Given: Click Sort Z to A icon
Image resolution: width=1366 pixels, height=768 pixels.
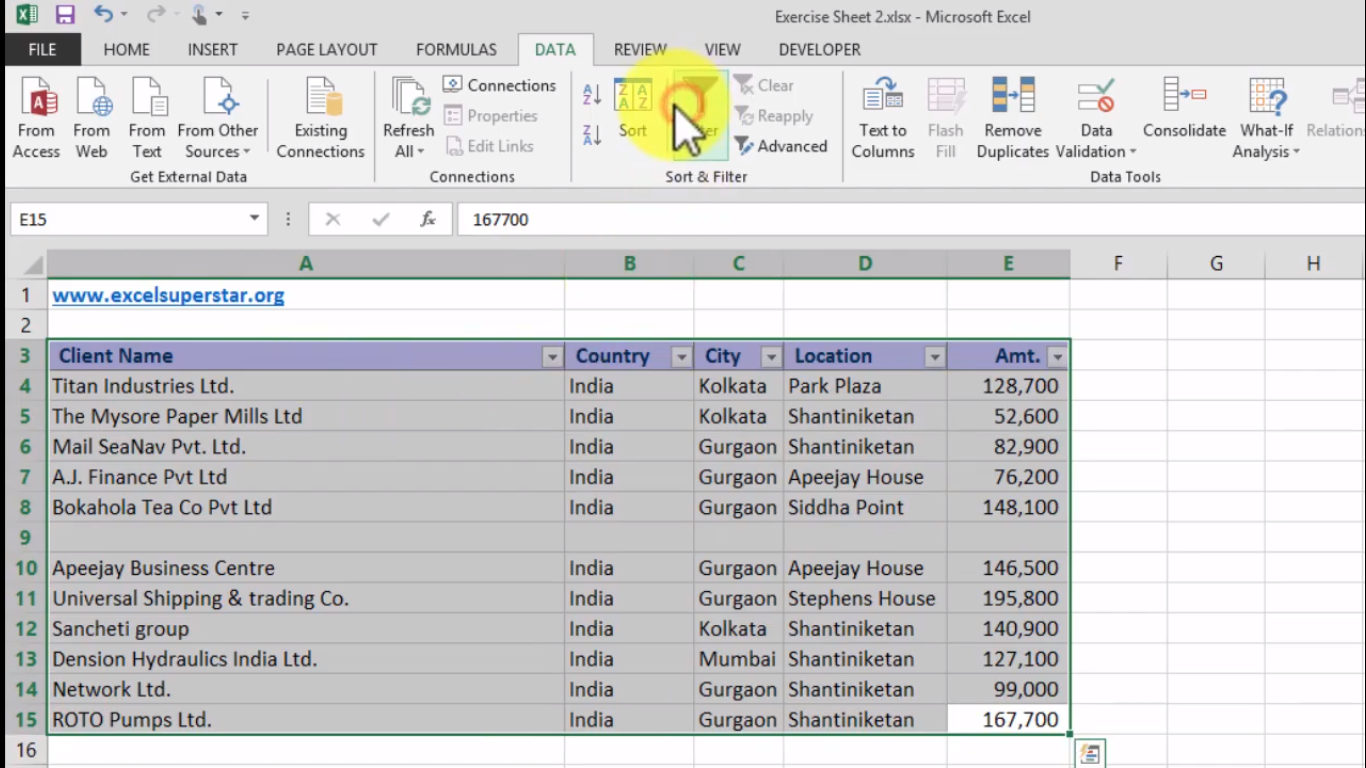Looking at the screenshot, I should (592, 135).
